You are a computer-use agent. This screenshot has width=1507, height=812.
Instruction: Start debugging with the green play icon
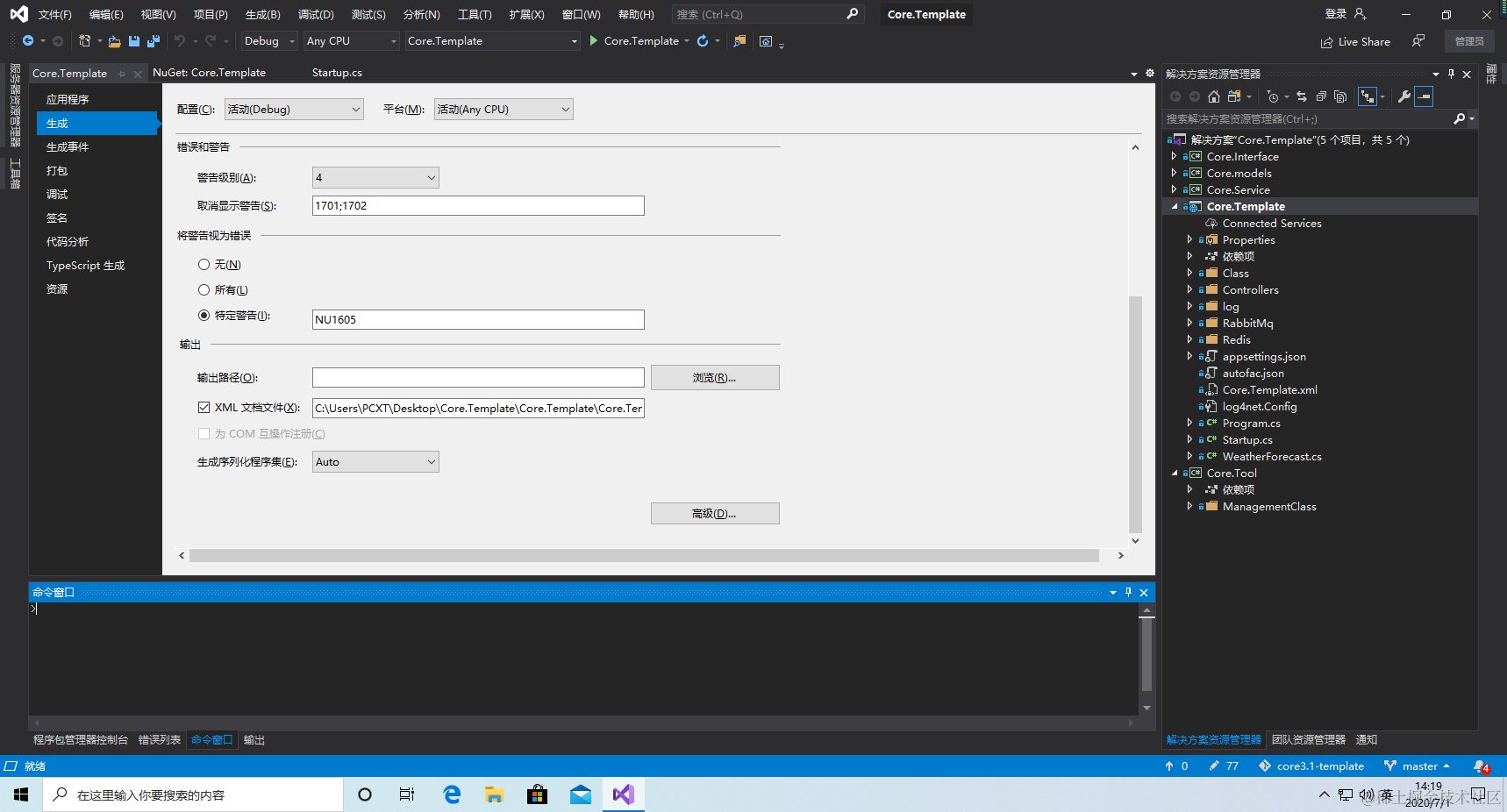[x=594, y=41]
